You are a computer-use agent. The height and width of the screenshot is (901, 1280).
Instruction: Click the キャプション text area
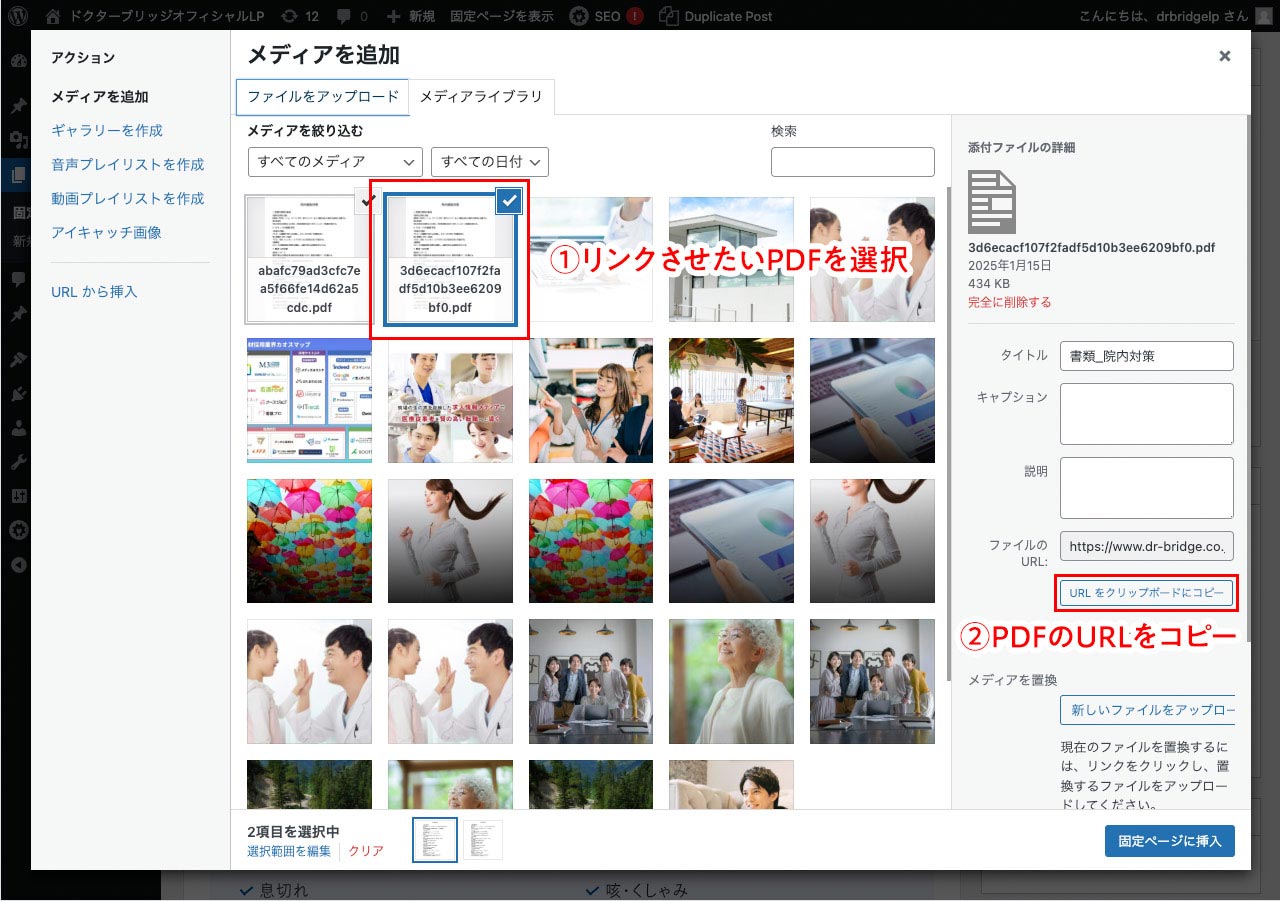coord(1147,414)
